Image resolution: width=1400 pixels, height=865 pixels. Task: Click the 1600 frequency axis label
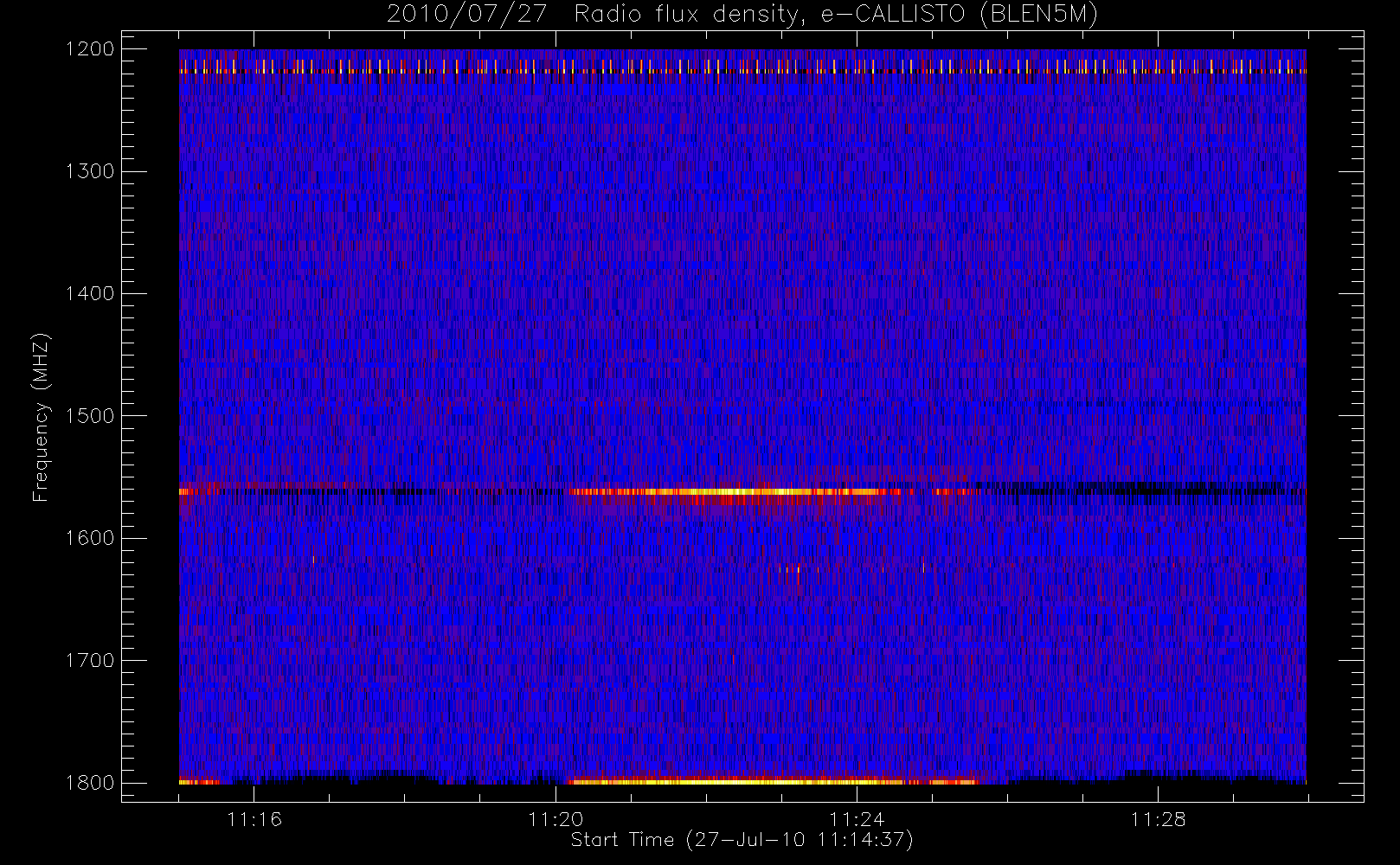(x=90, y=538)
